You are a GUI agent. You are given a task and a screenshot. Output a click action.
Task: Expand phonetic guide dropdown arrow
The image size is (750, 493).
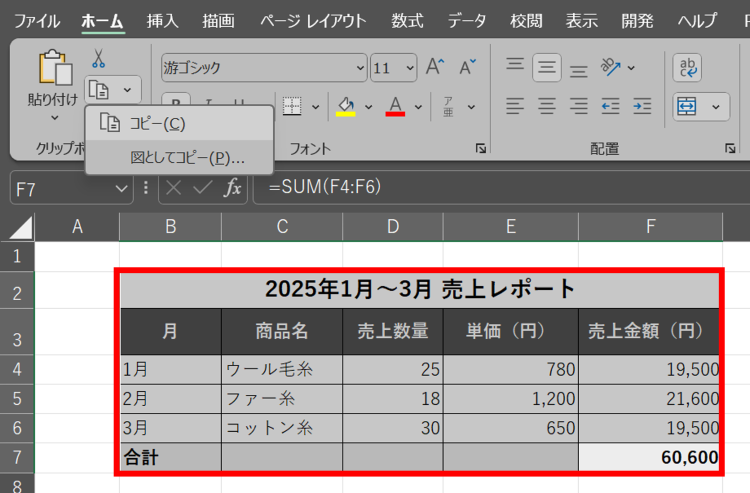pos(471,107)
